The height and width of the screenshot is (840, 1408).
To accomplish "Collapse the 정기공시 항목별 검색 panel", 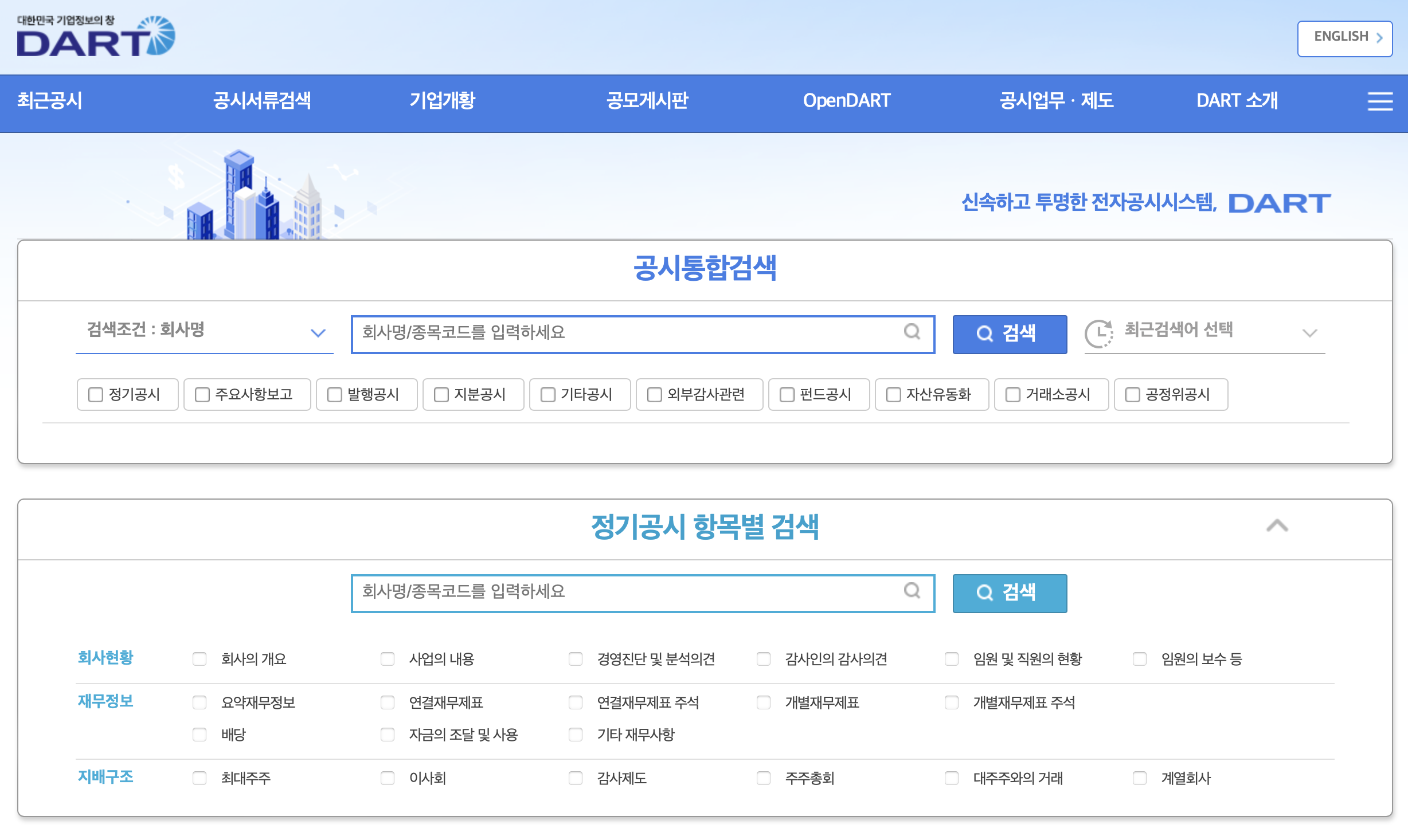I will [1277, 526].
